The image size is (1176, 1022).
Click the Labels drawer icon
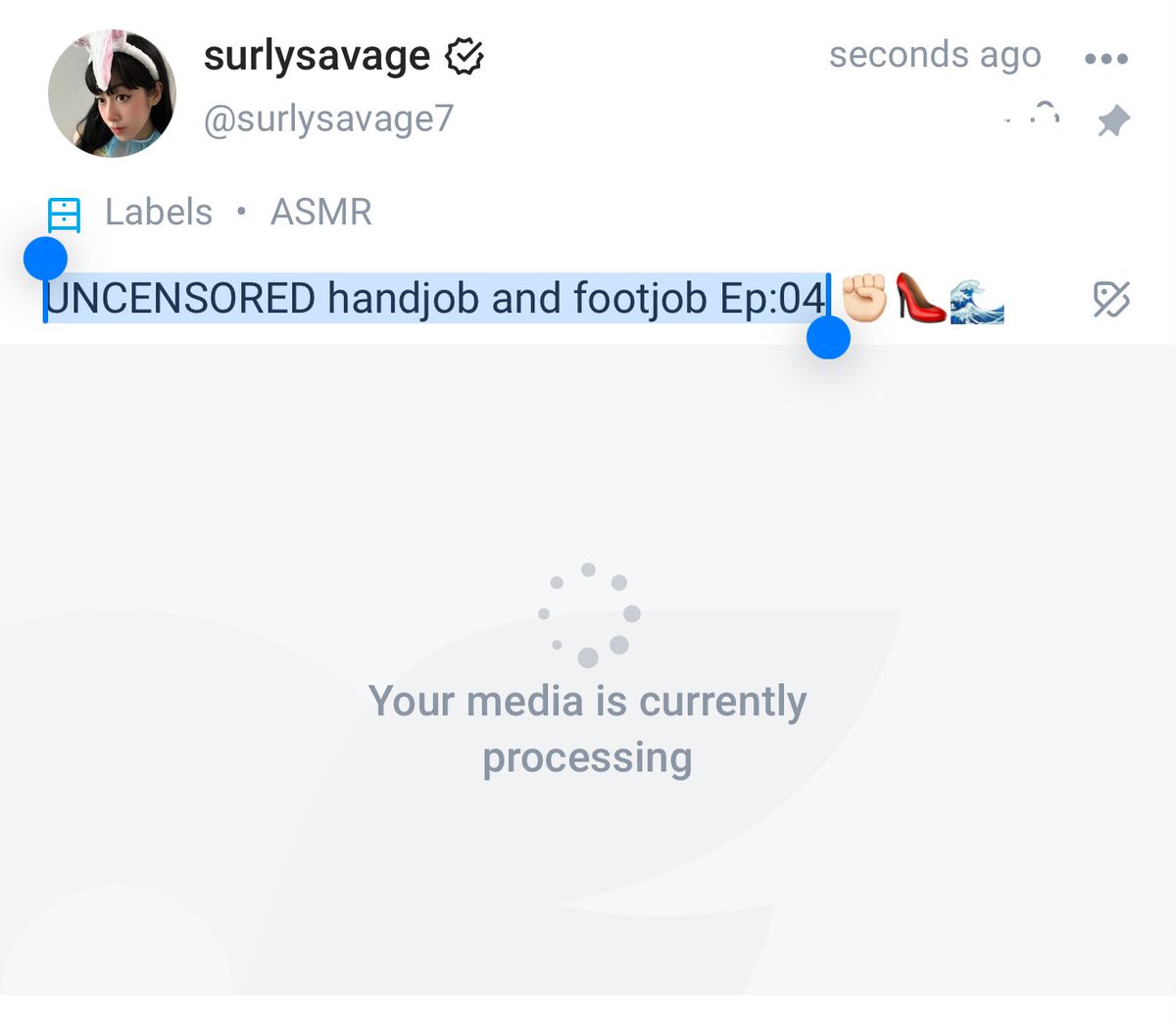64,214
